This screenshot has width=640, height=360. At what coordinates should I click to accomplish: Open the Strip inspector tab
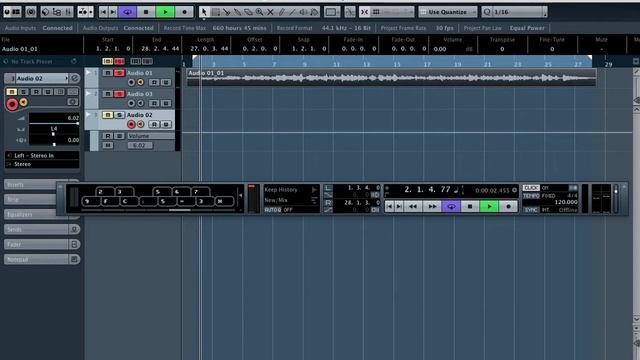tap(31, 199)
